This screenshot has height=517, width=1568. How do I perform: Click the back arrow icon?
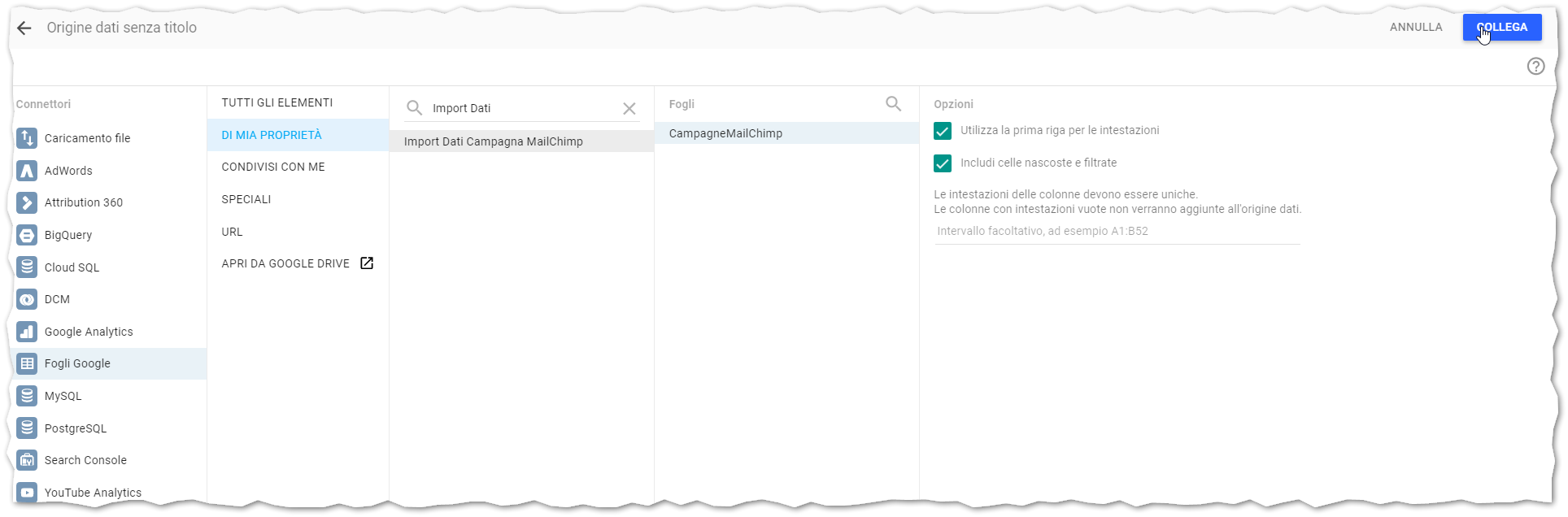point(24,28)
